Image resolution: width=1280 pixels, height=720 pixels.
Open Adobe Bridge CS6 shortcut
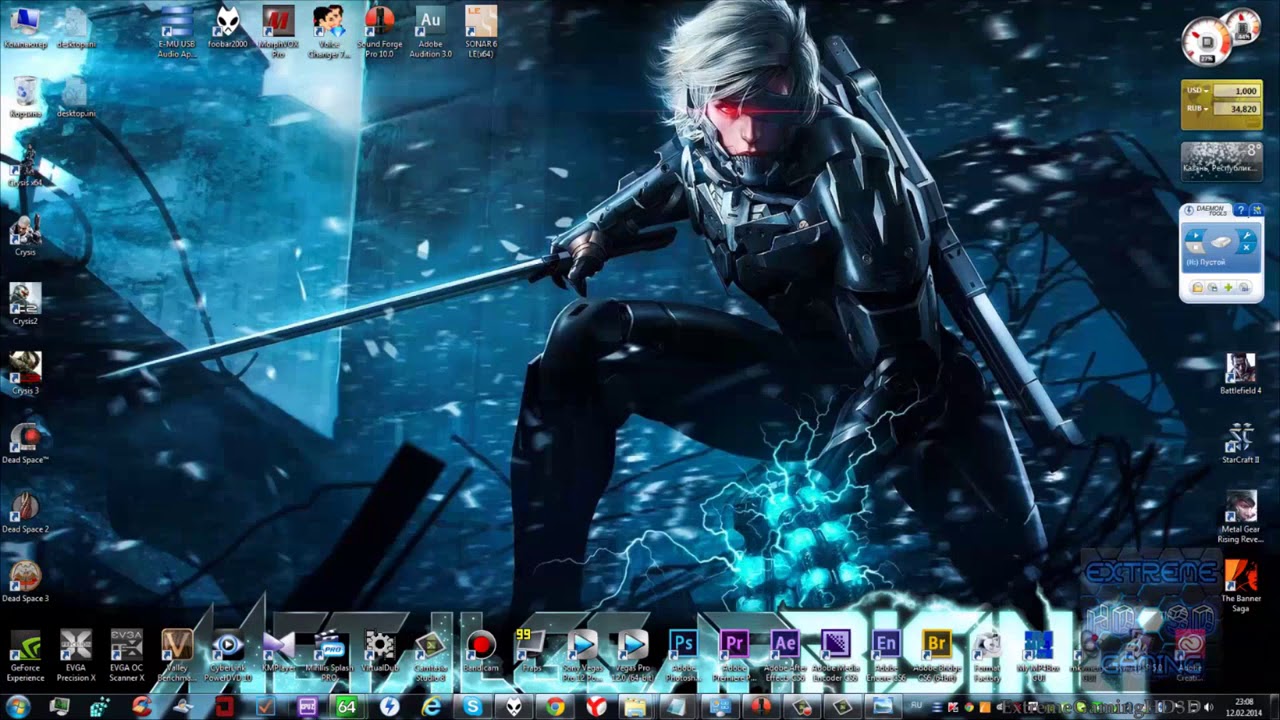(x=937, y=655)
